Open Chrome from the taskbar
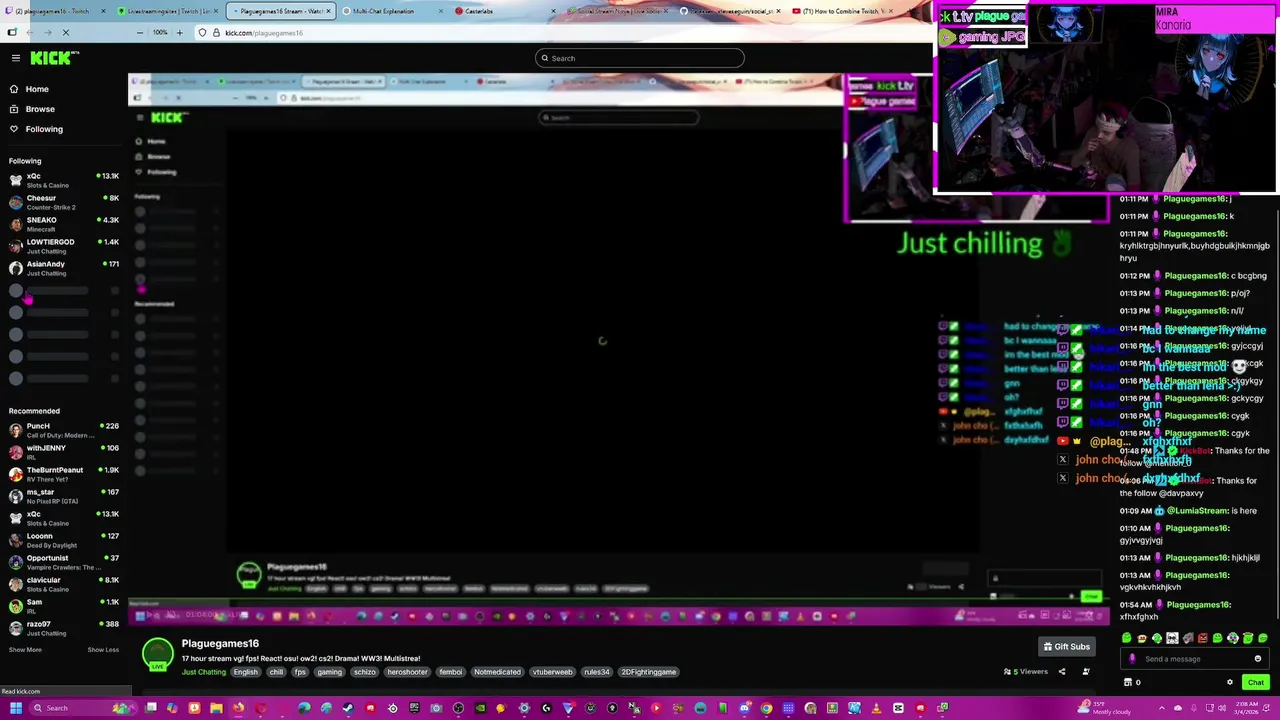1280x720 pixels. pyautogui.click(x=766, y=708)
